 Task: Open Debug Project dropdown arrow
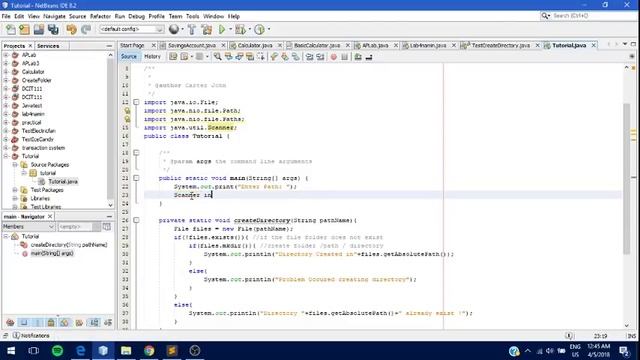click(249, 29)
